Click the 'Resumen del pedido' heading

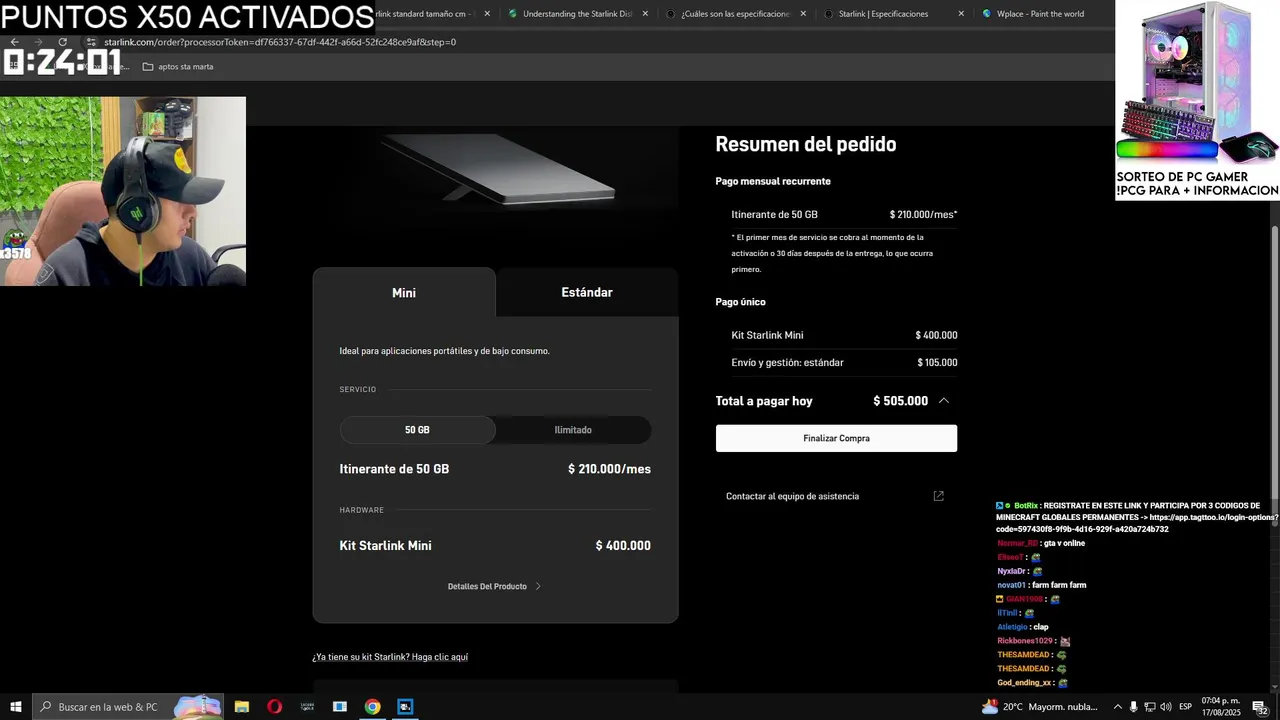coord(806,144)
